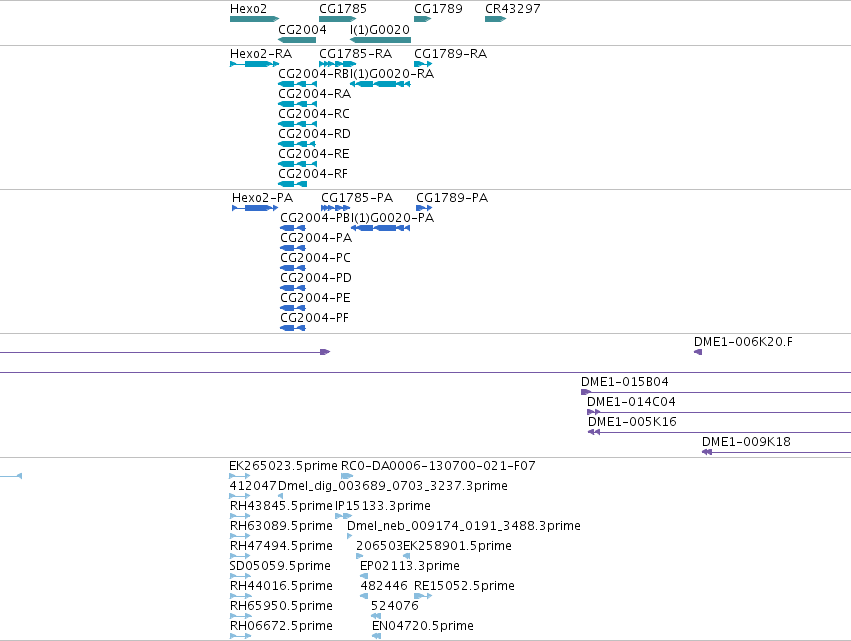This screenshot has height=641, width=851.
Task: Select the RH65950.5prime EST arrow
Action: [241, 616]
